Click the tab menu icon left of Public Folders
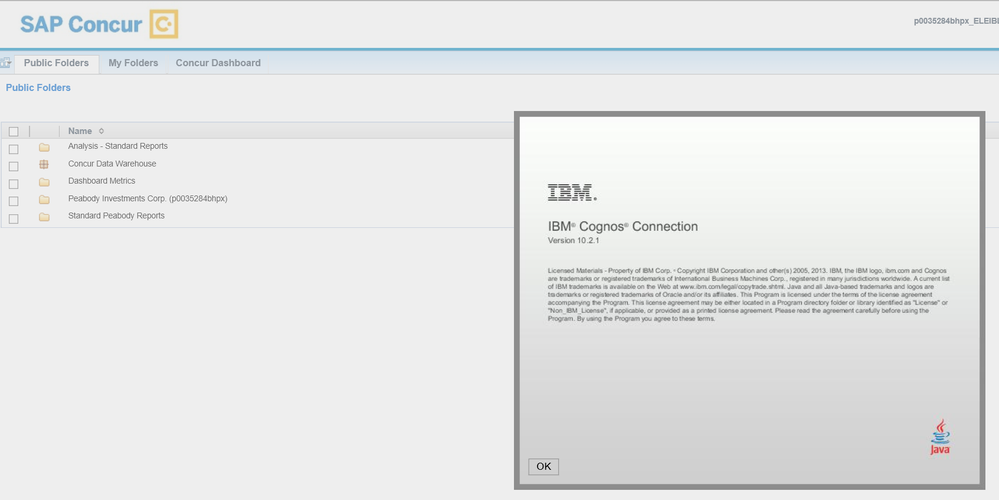This screenshot has width=999, height=500. [6, 62]
